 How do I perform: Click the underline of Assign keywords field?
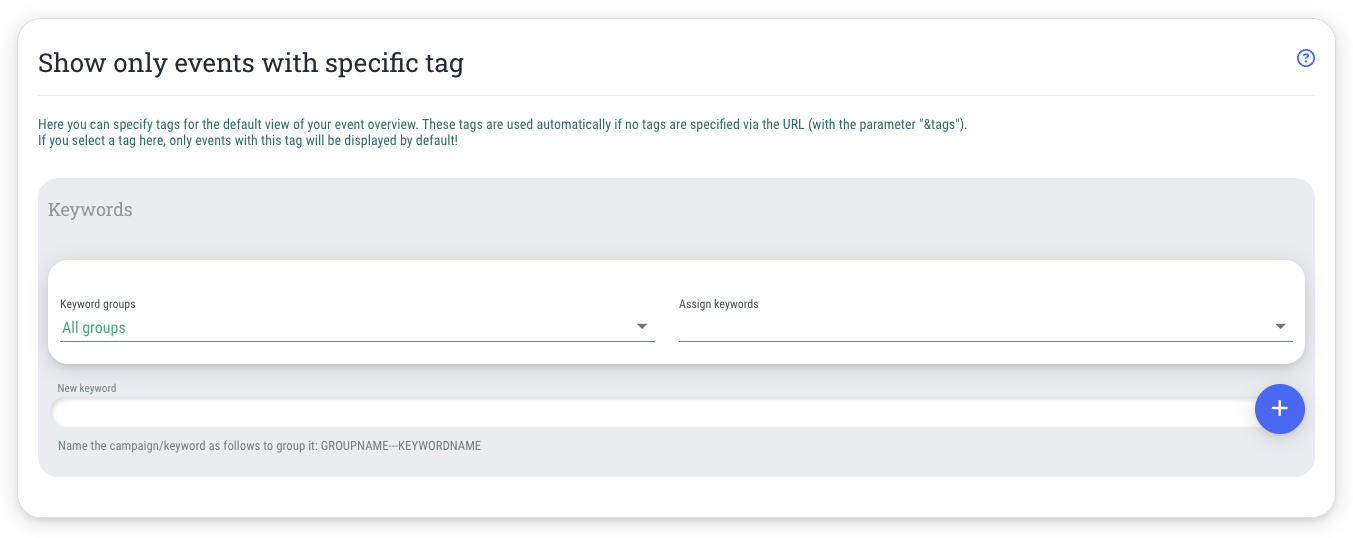[x=986, y=341]
